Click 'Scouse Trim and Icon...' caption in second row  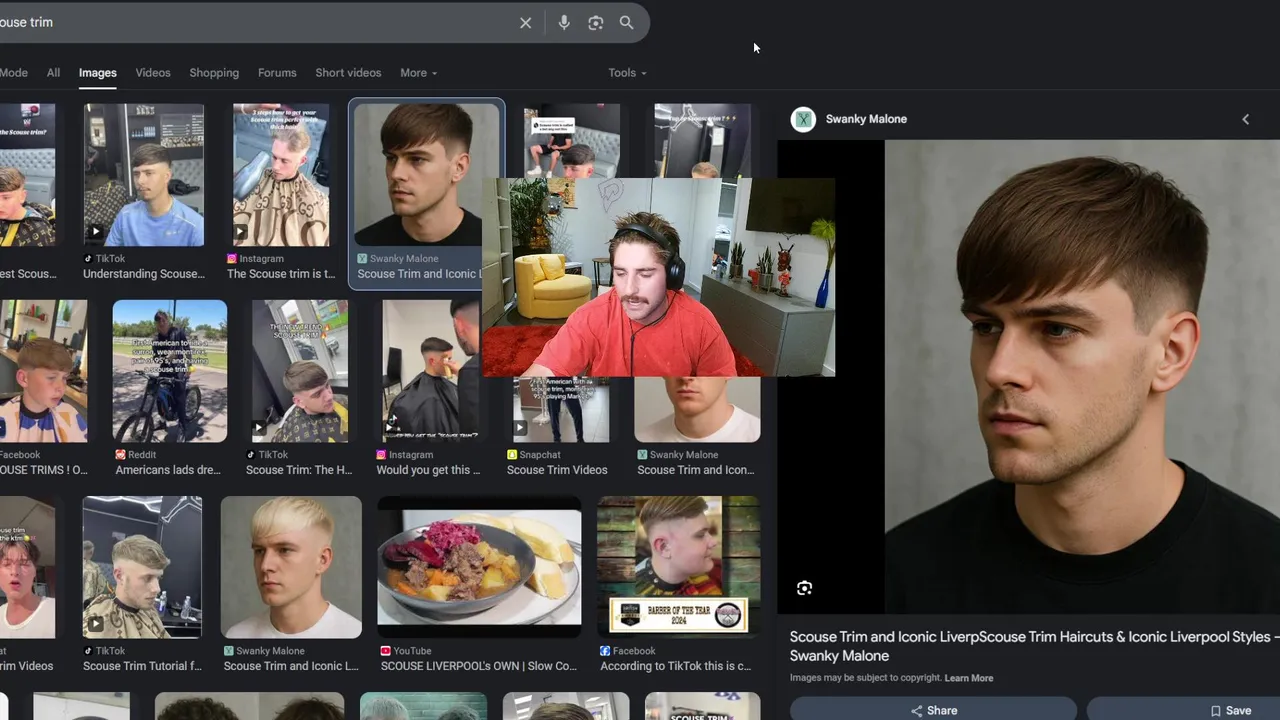tap(696, 470)
